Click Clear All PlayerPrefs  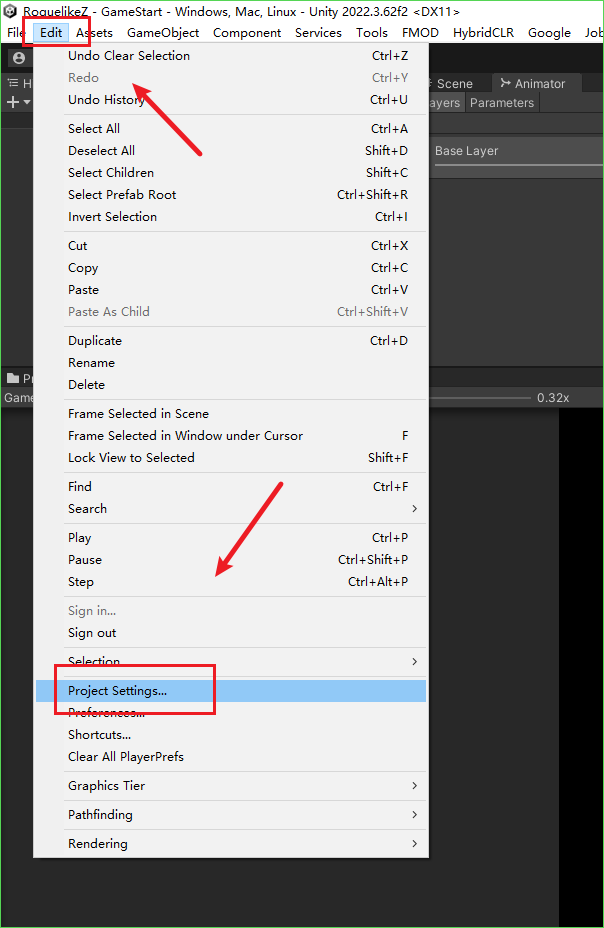(126, 757)
